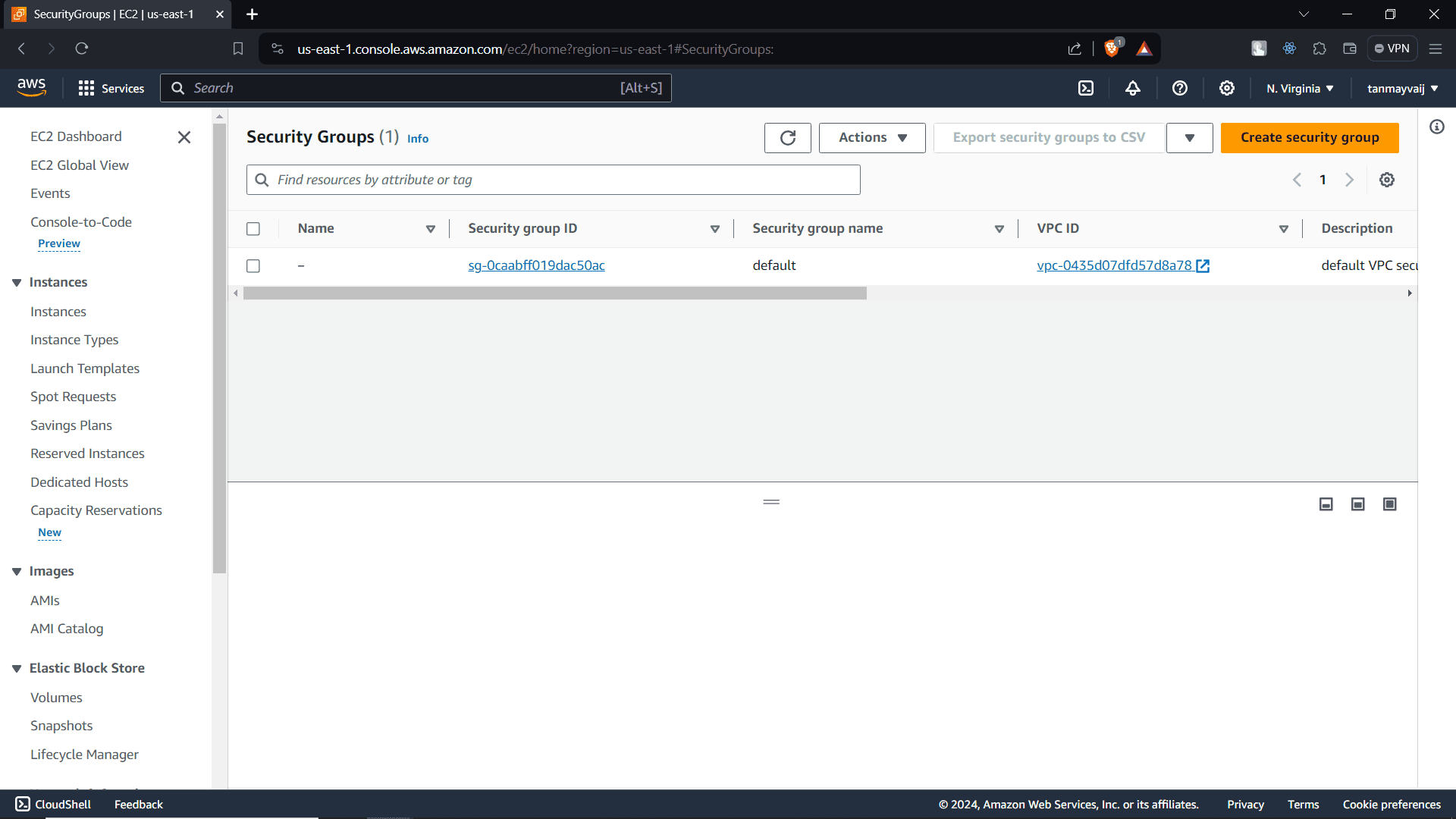Click the AWS logo to go home
Viewport: 1456px width, 819px height.
coord(31,86)
